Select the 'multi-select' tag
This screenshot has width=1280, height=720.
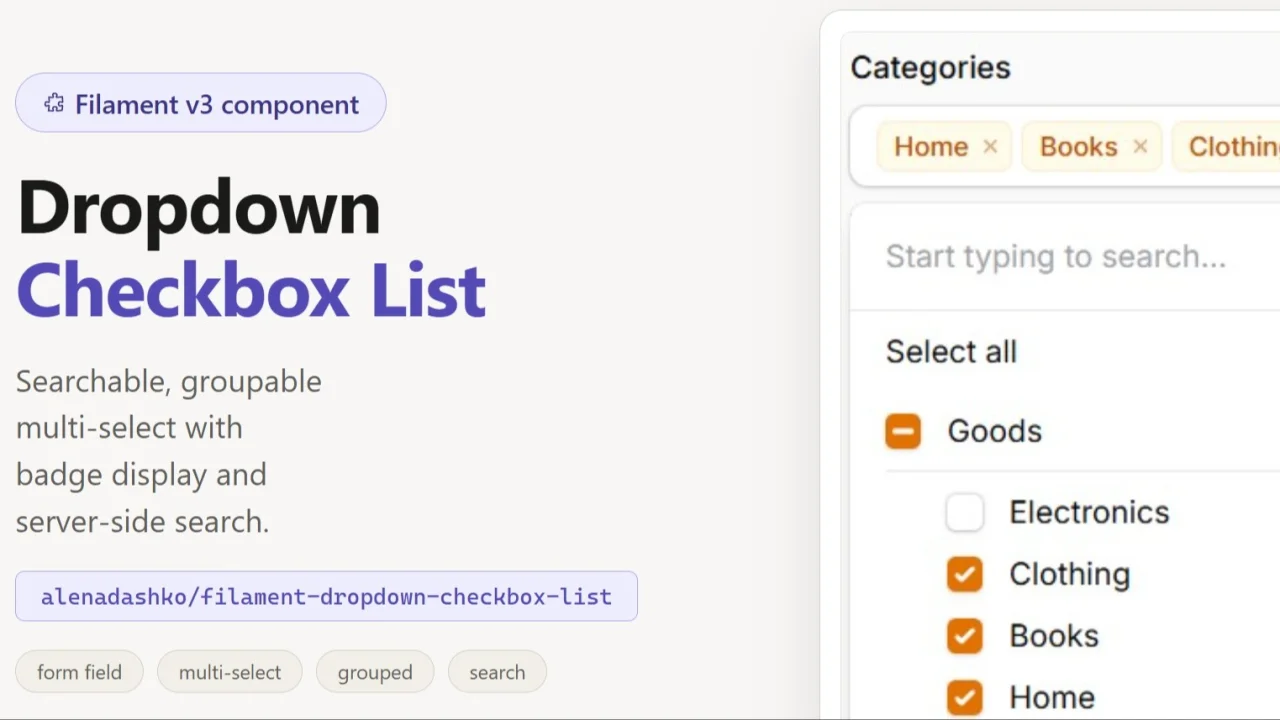pos(230,672)
